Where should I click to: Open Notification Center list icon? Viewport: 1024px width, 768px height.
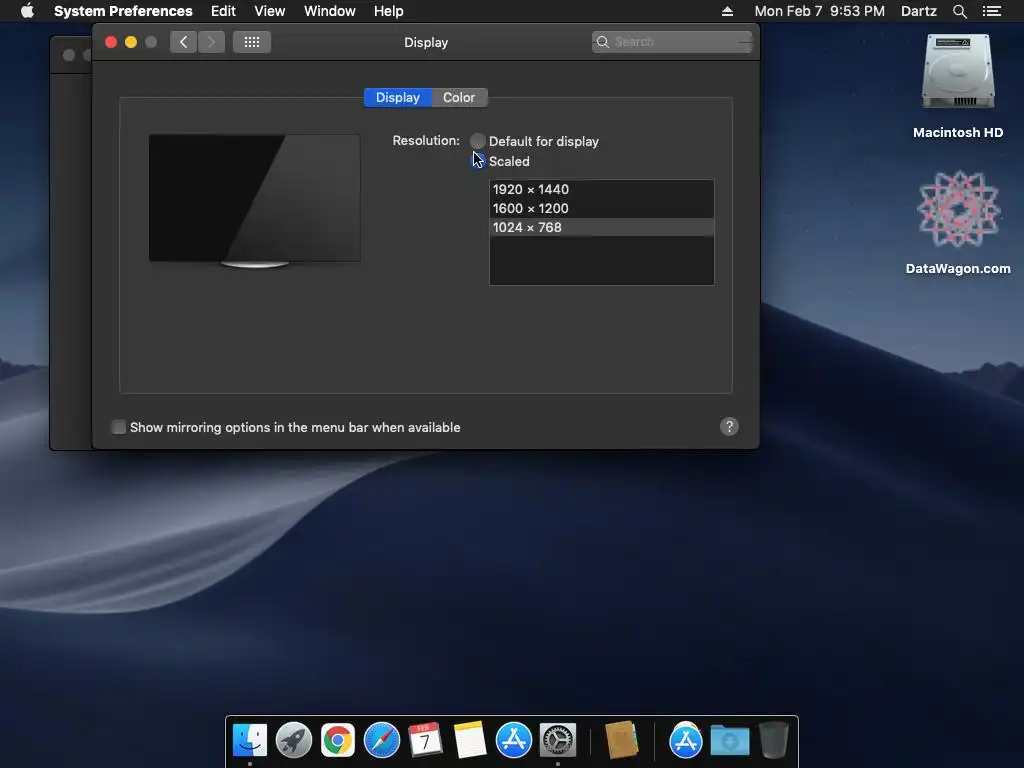pyautogui.click(x=991, y=11)
